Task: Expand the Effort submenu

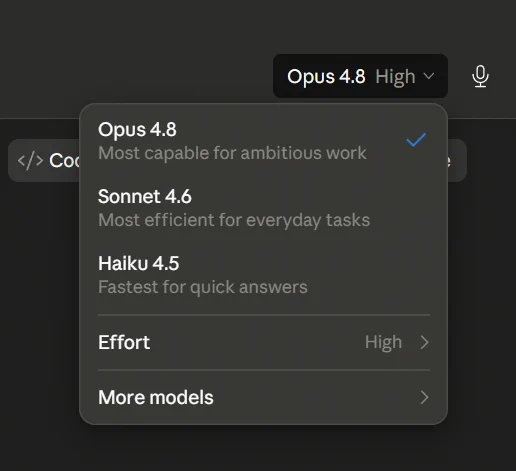Action: pos(264,342)
